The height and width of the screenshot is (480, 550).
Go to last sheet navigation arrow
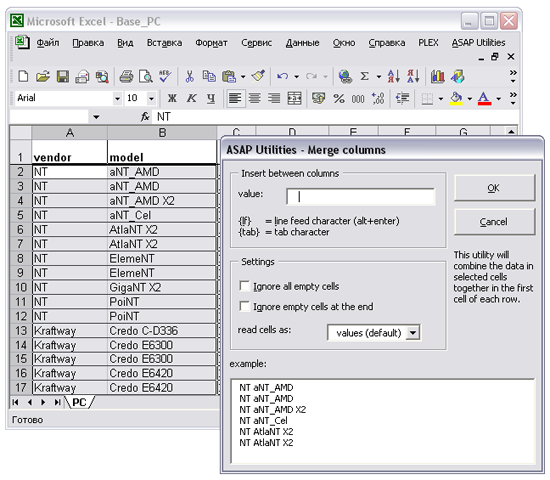(57, 402)
